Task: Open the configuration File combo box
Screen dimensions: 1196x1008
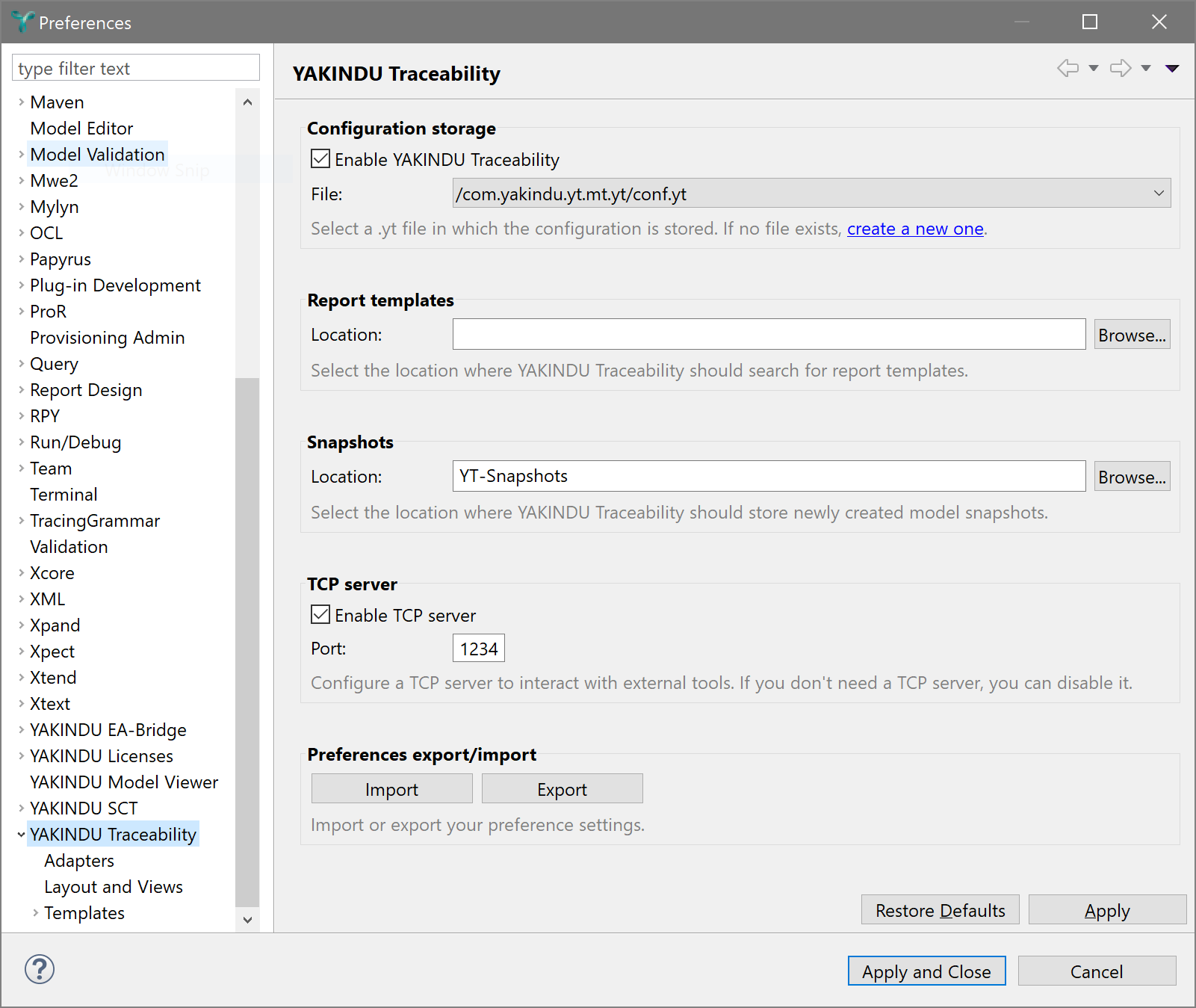Action: pos(811,194)
